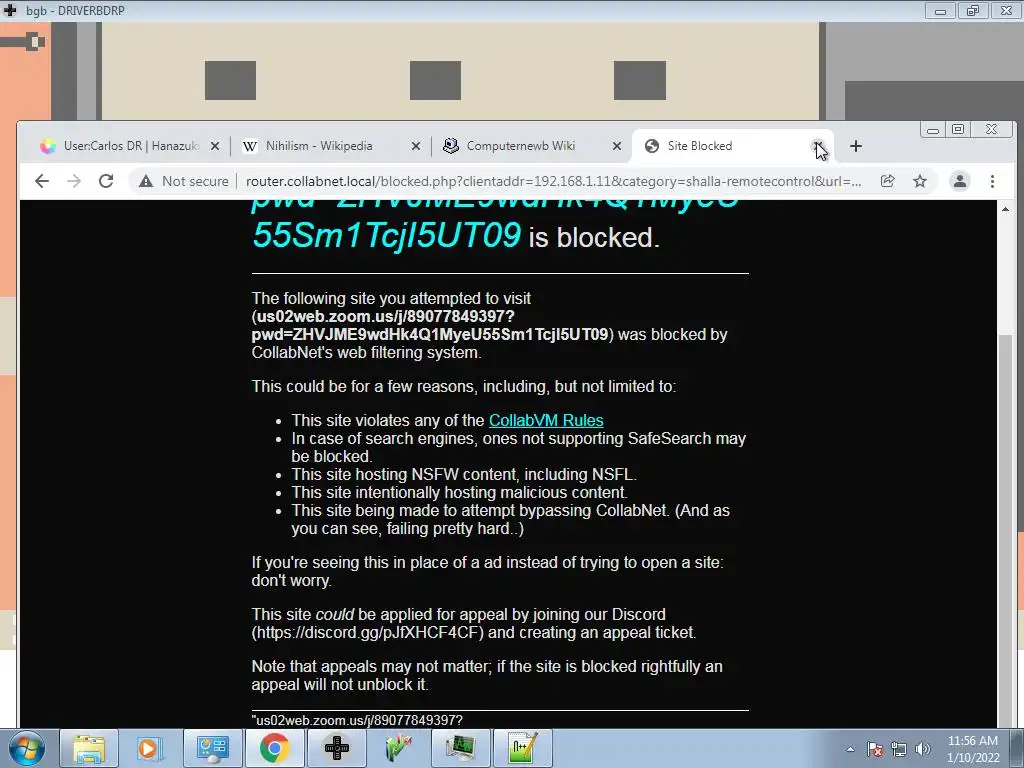This screenshot has height=768, width=1024.
Task: Share this page using the share icon
Action: [888, 181]
